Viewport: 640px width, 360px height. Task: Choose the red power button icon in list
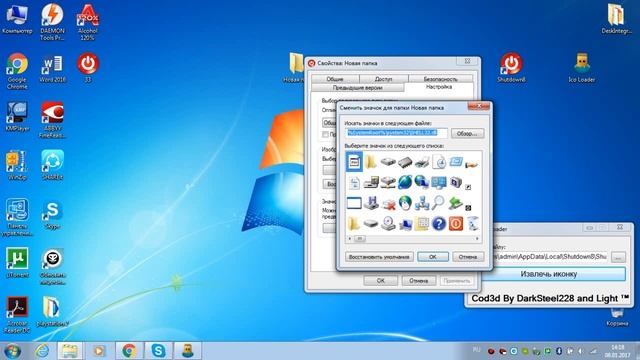(456, 224)
